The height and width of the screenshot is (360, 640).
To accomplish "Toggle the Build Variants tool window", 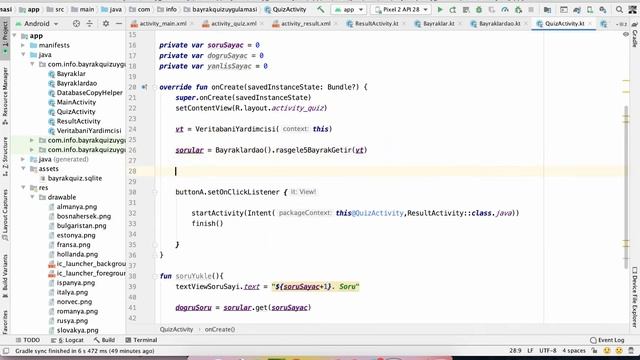I will point(5,276).
